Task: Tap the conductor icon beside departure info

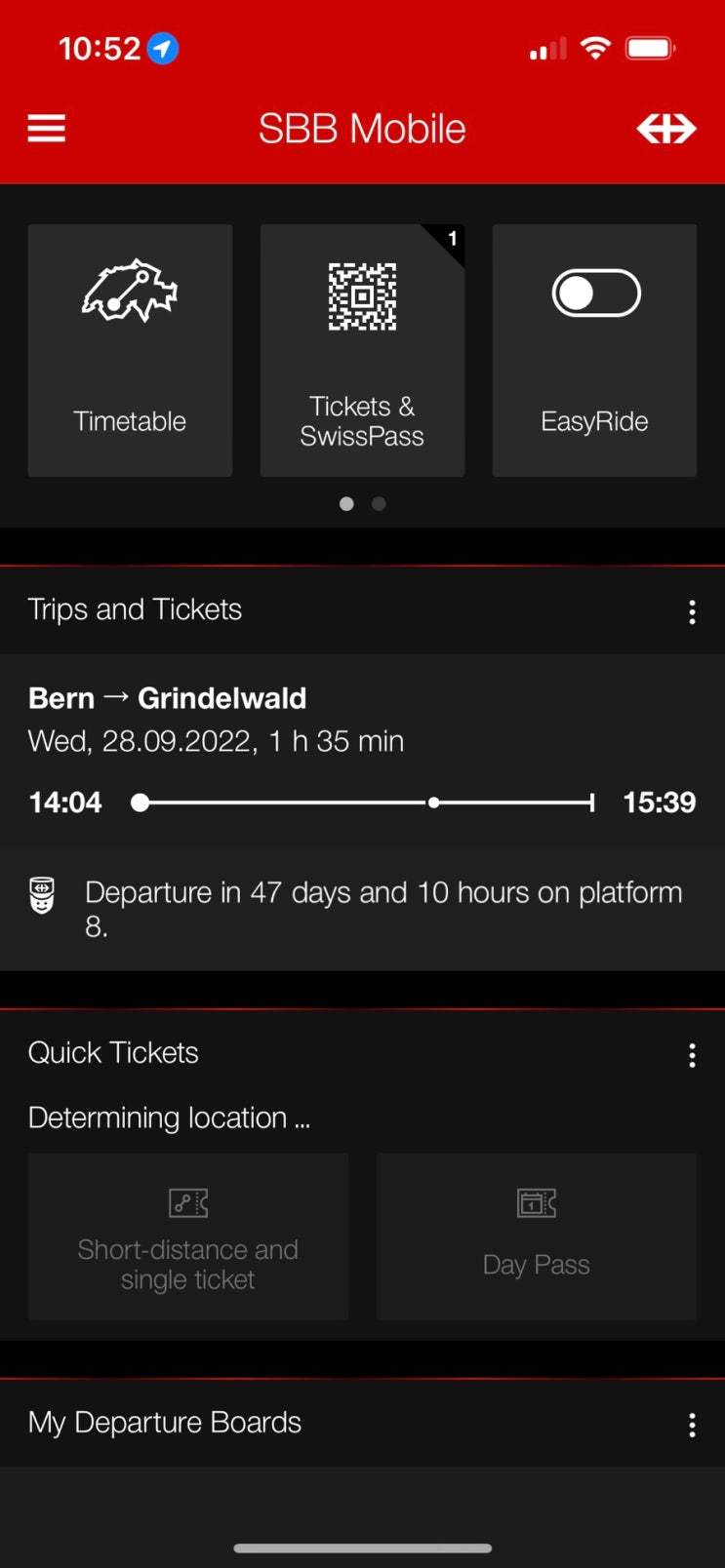Action: (42, 894)
